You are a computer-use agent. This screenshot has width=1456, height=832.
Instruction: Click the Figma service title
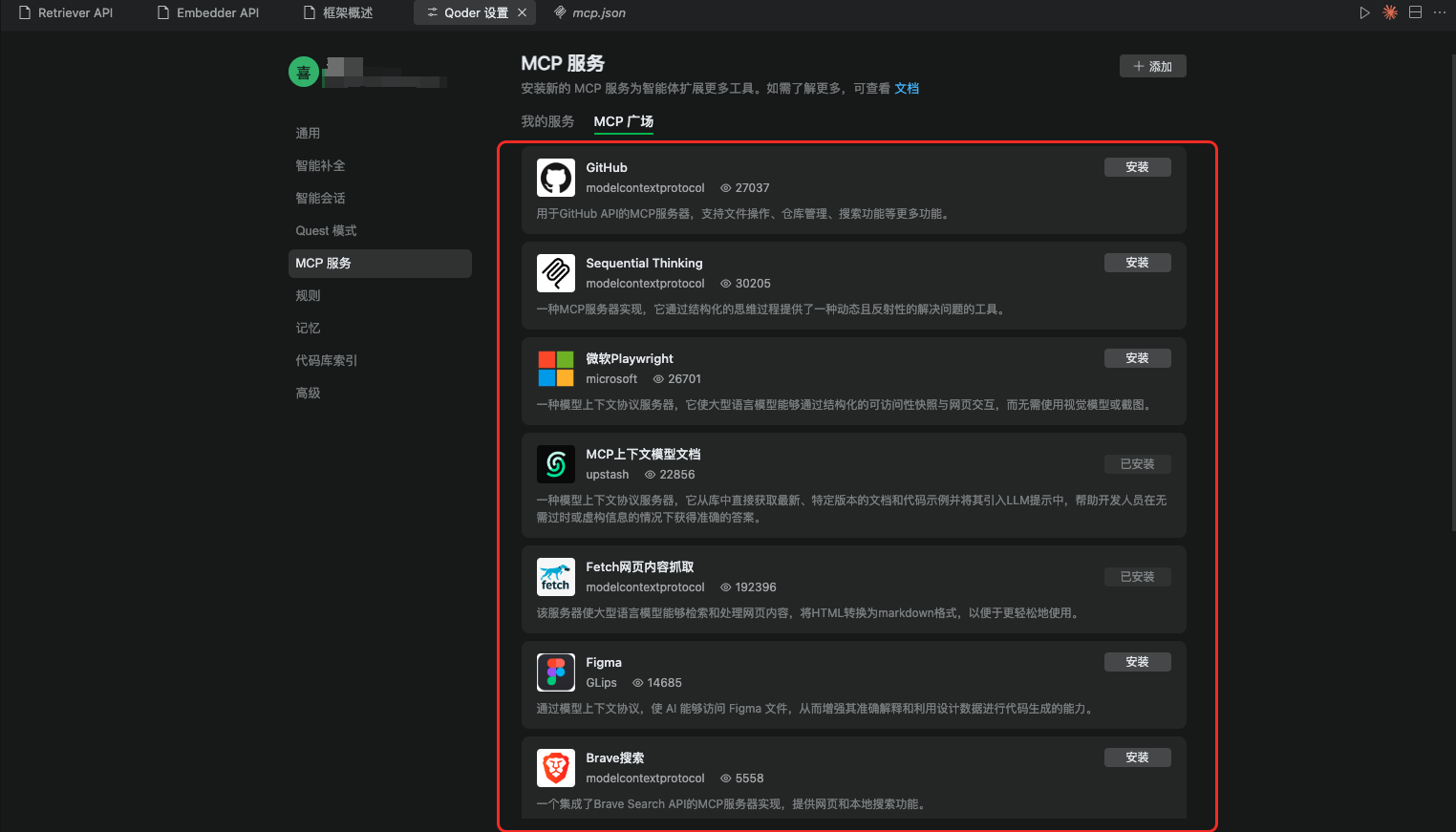604,662
